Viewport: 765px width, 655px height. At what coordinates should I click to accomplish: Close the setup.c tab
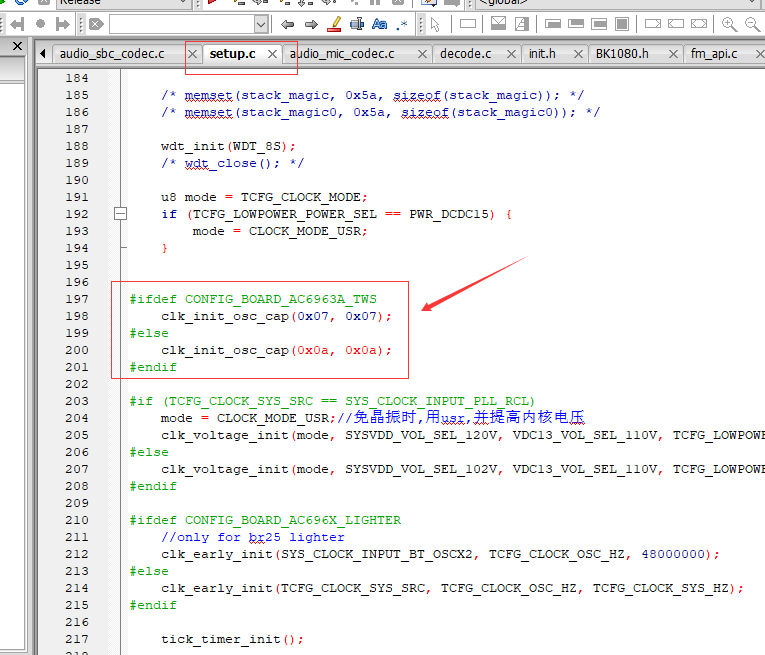[x=273, y=54]
